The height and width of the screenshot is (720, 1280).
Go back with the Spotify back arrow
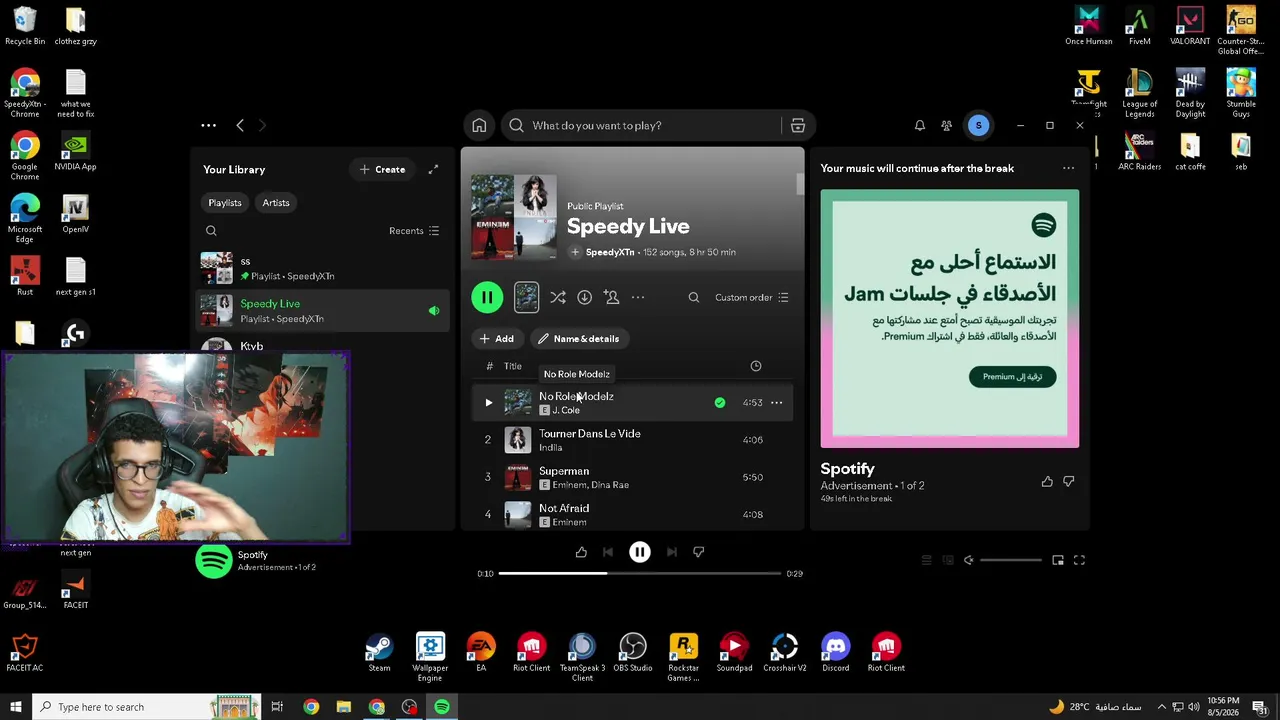[x=240, y=125]
